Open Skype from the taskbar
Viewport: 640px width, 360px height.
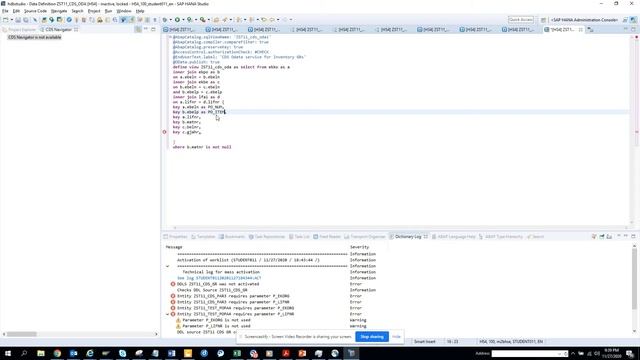pyautogui.click(x=122, y=353)
